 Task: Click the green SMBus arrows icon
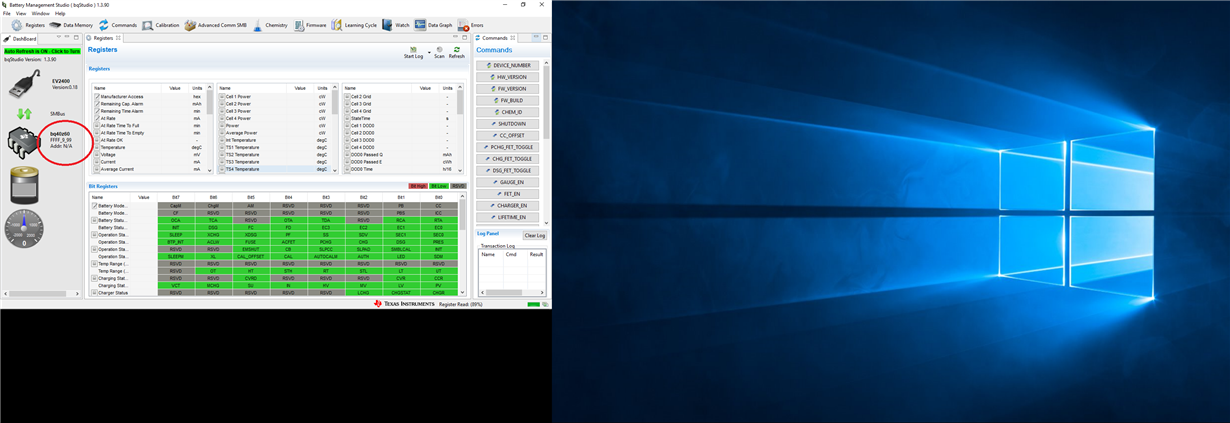[x=25, y=114]
